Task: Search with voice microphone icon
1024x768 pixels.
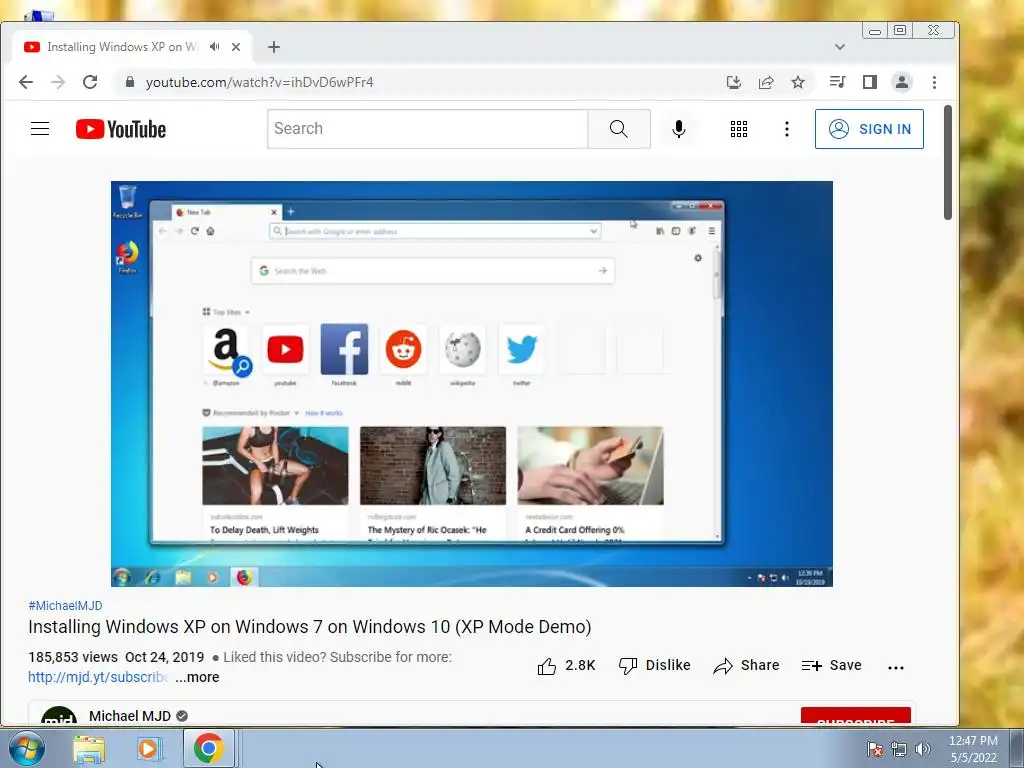Action: pyautogui.click(x=679, y=129)
